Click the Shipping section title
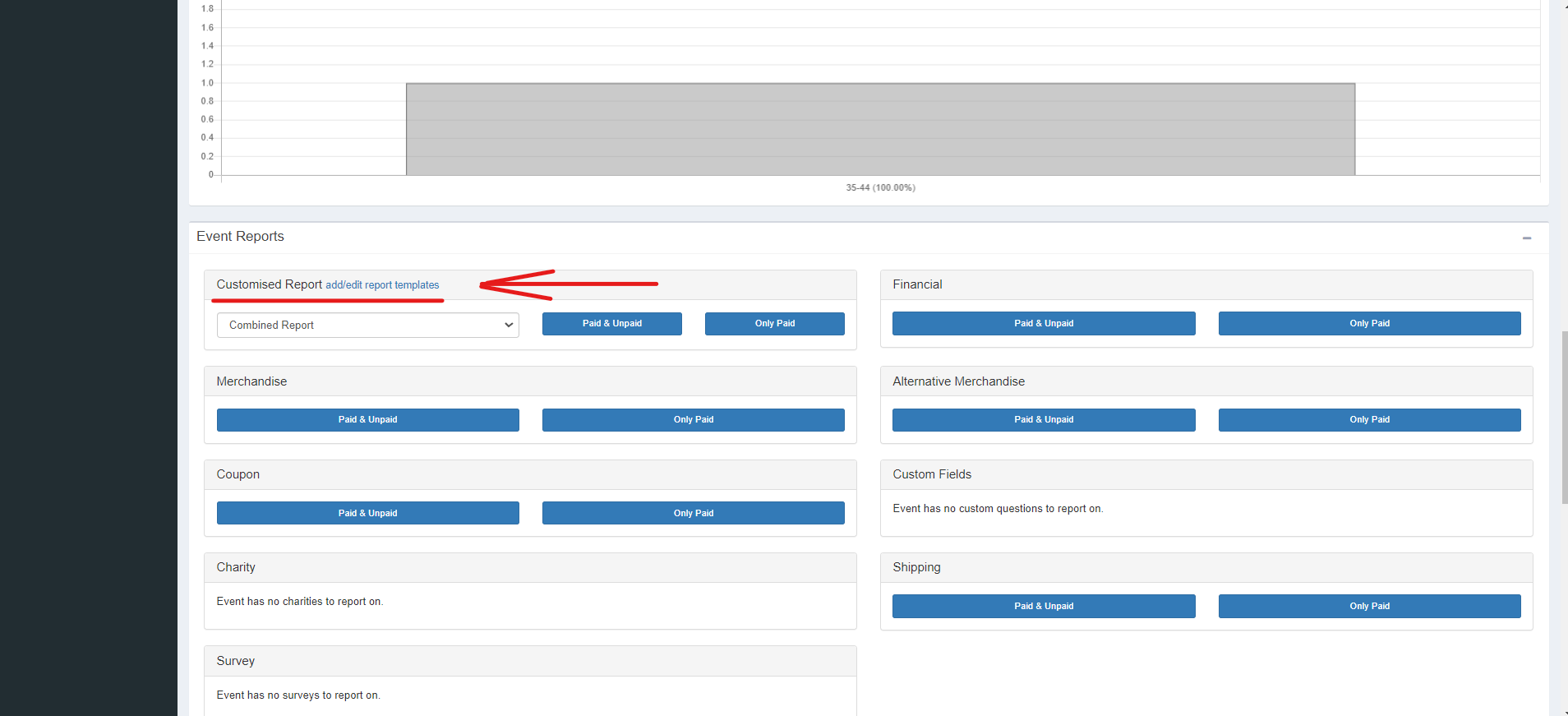1568x716 pixels. [x=916, y=567]
